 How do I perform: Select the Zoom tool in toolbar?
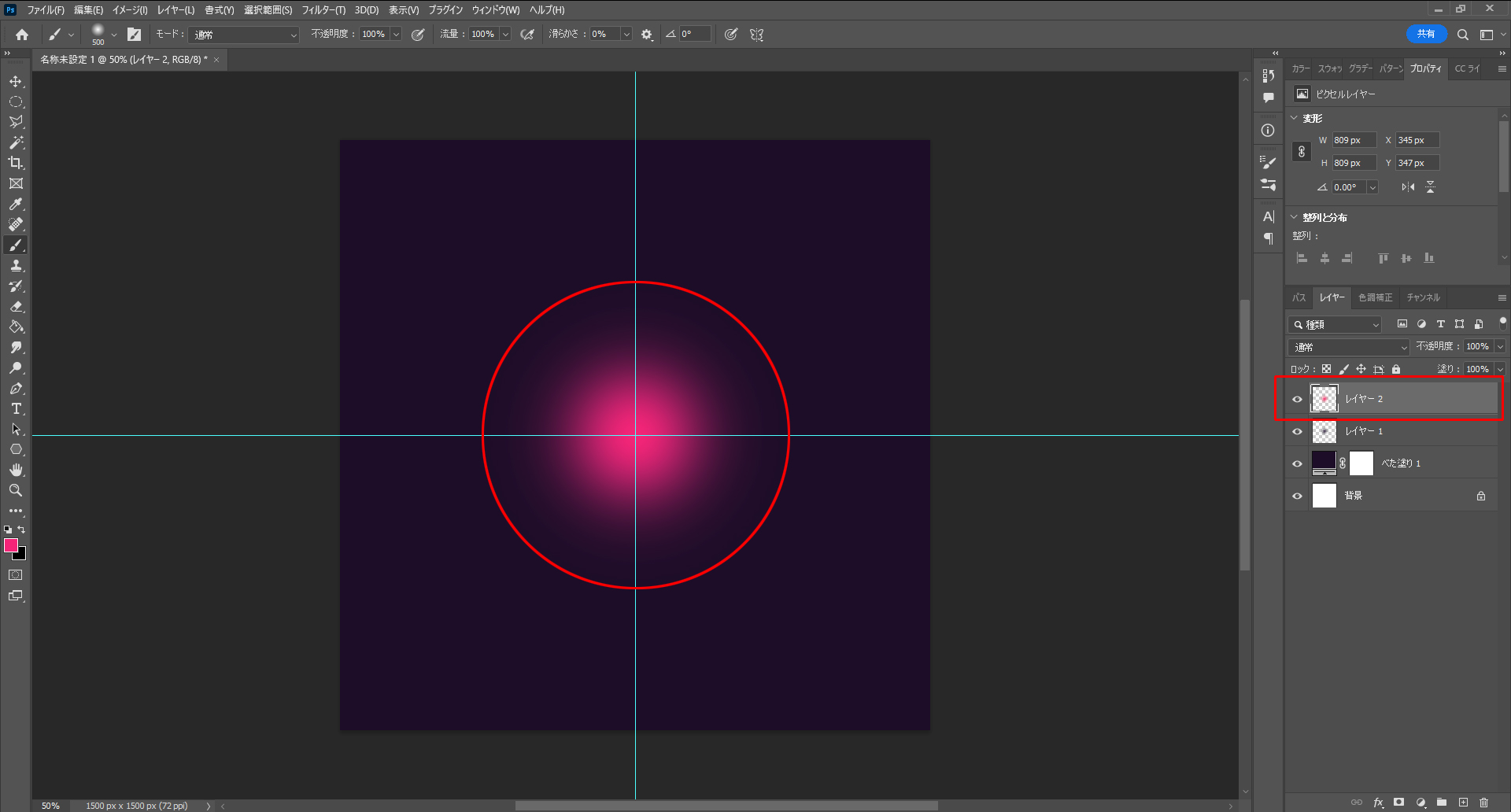point(16,490)
